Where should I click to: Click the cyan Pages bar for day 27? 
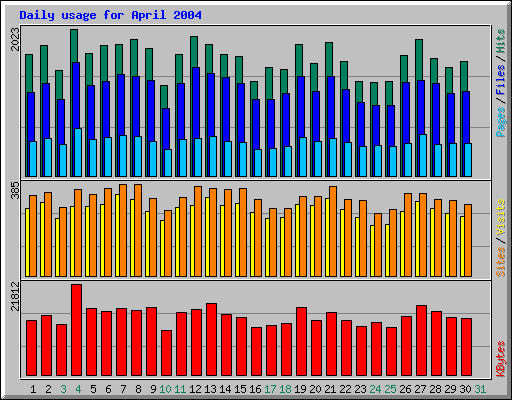423,155
